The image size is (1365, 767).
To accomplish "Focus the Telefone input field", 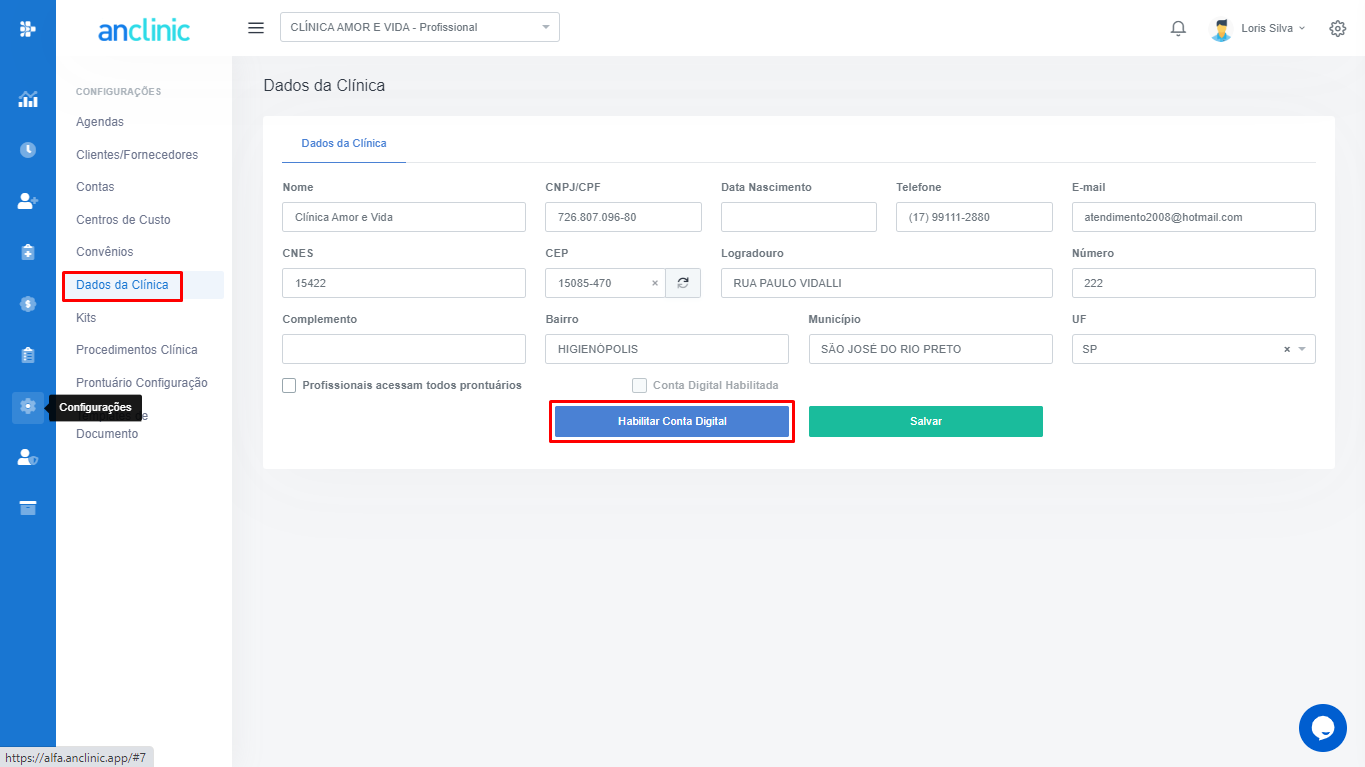I will coord(974,217).
